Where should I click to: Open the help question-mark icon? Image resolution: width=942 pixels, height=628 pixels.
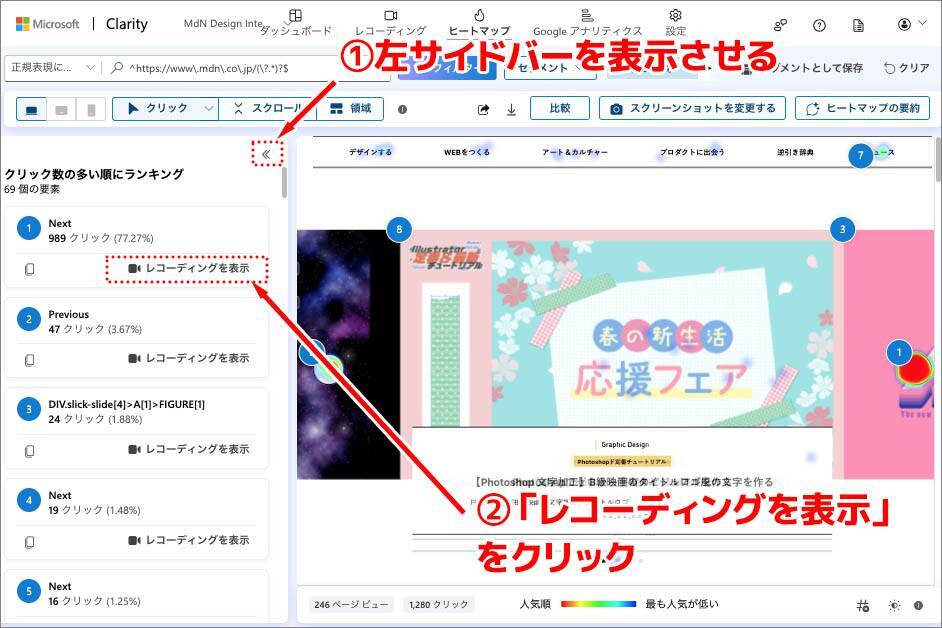click(x=819, y=25)
